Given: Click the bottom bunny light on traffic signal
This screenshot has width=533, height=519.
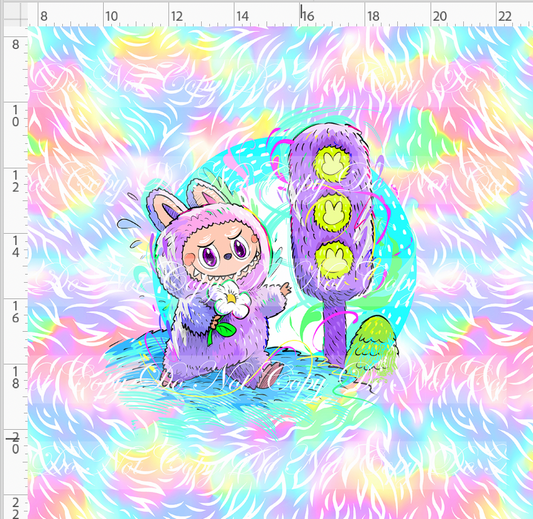Looking at the screenshot, I should [334, 260].
